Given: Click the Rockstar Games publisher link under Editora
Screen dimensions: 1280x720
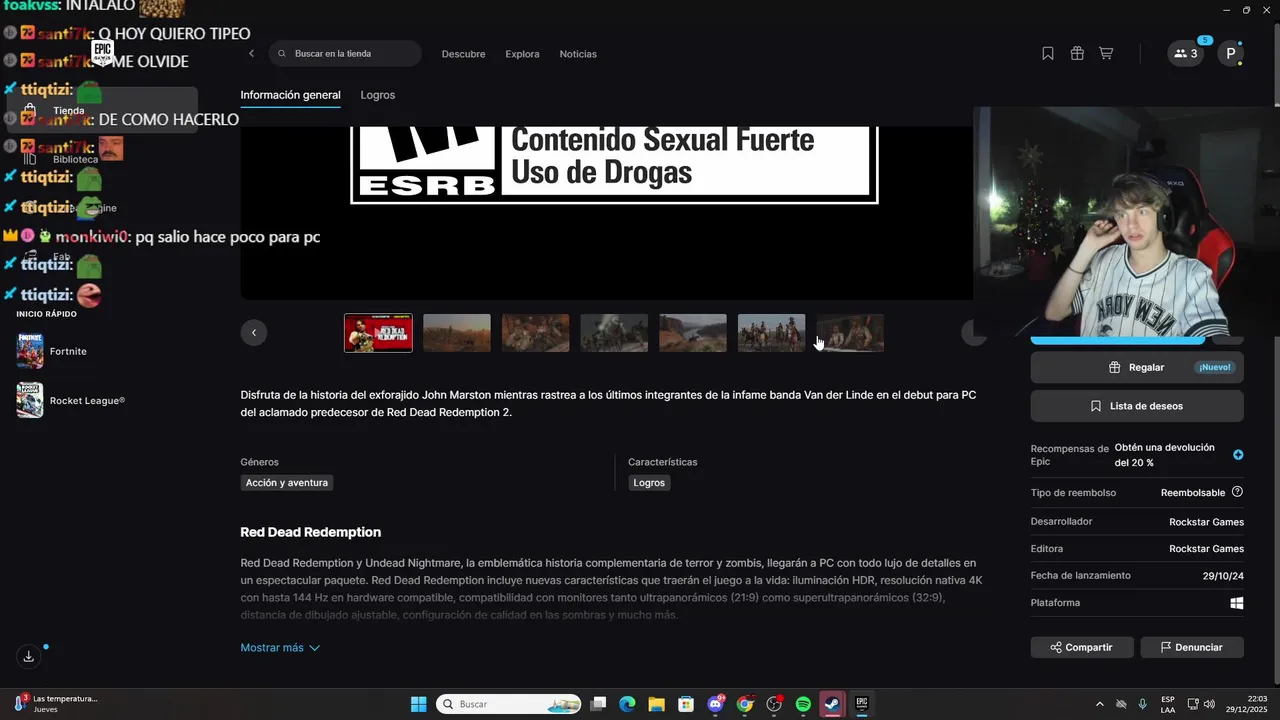Looking at the screenshot, I should (1206, 549).
